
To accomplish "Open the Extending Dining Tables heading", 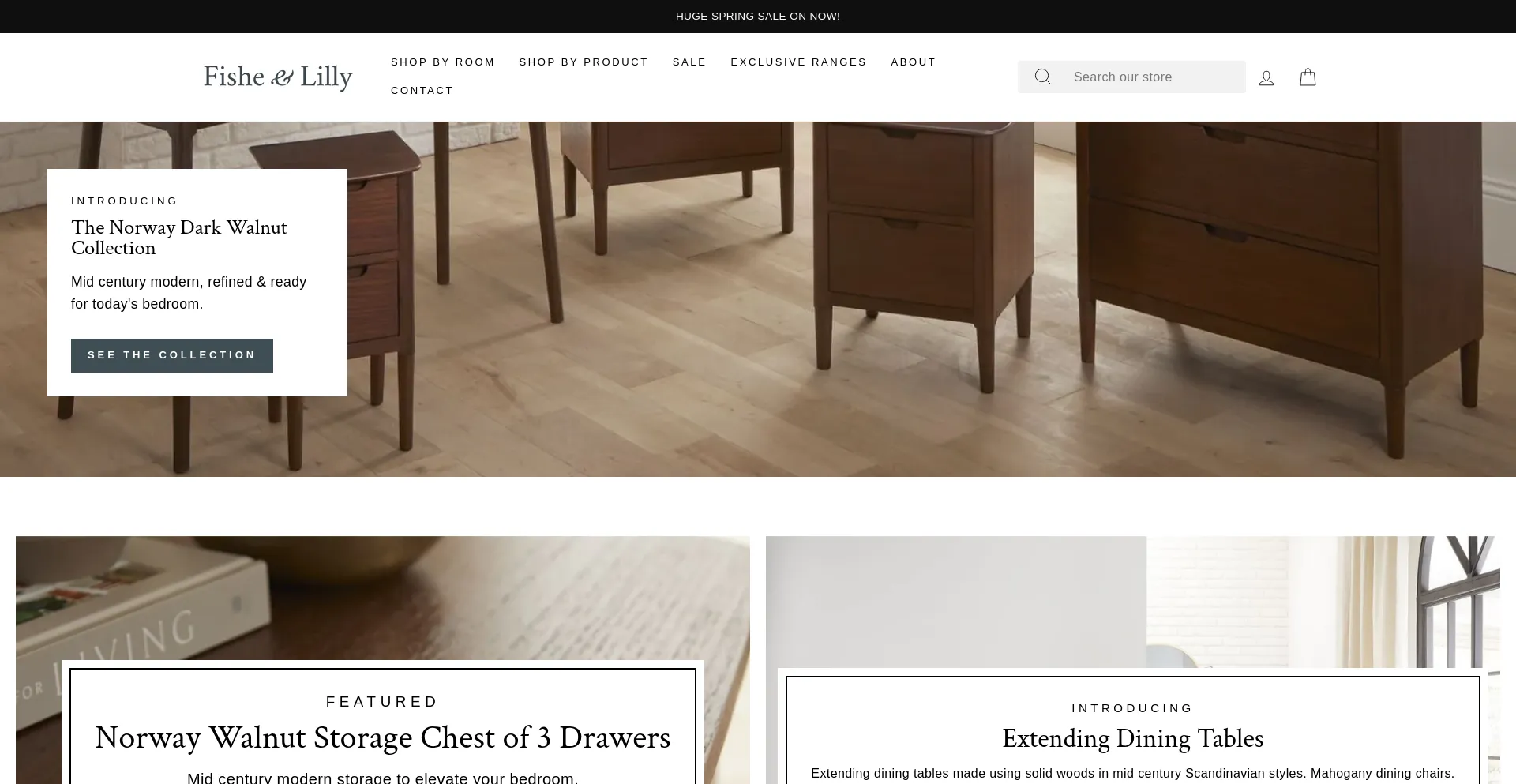I will (x=1132, y=738).
